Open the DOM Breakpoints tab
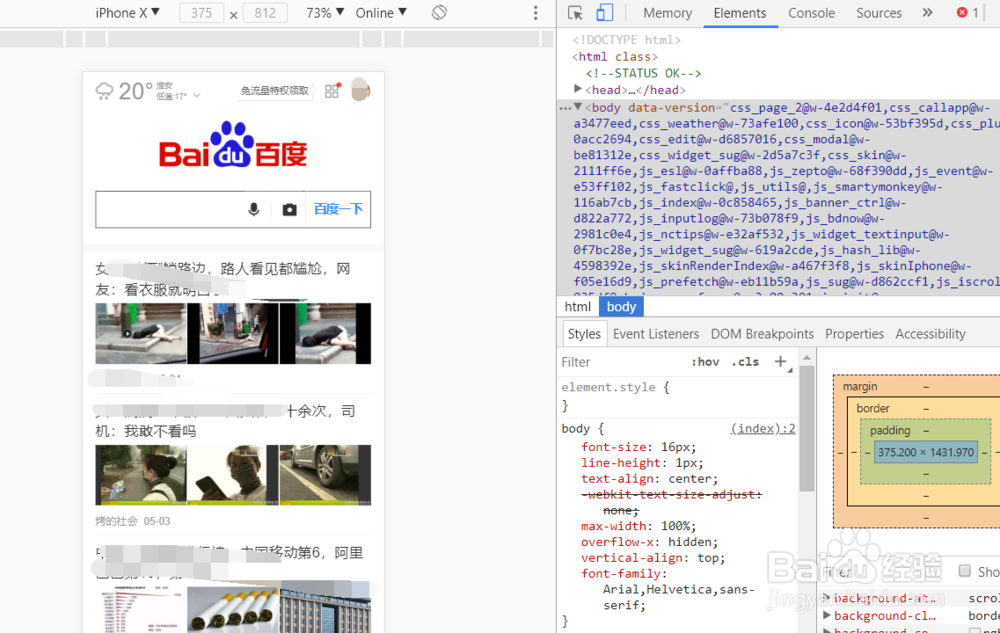 762,334
